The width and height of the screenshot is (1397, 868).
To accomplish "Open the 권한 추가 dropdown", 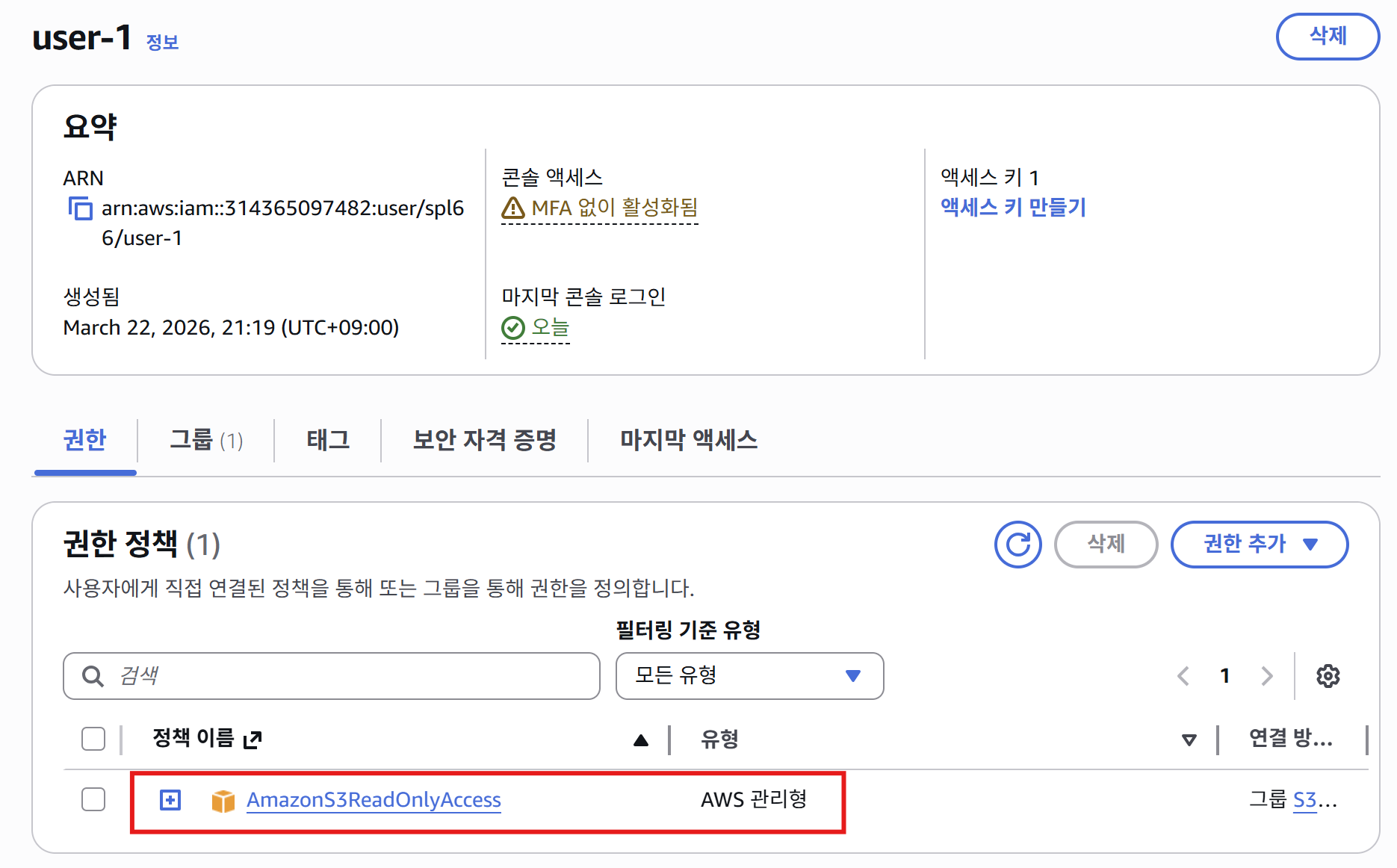I will (x=1259, y=545).
